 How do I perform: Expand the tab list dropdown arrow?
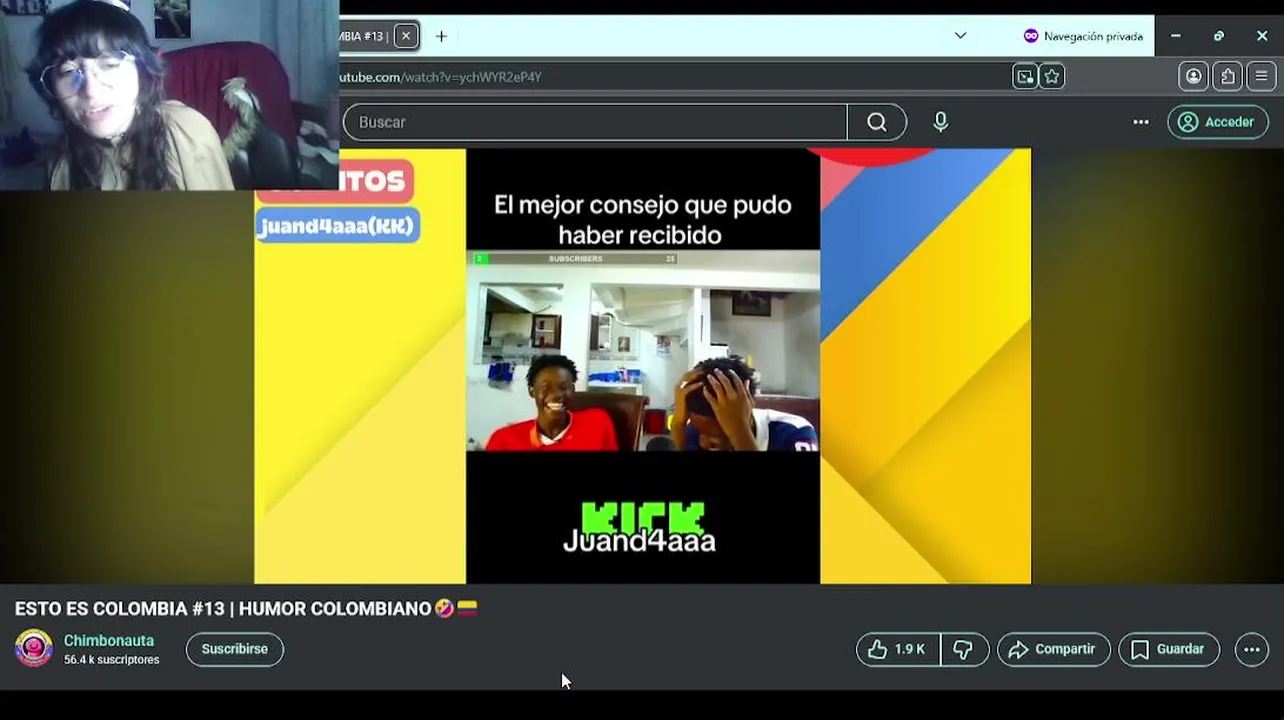click(960, 36)
